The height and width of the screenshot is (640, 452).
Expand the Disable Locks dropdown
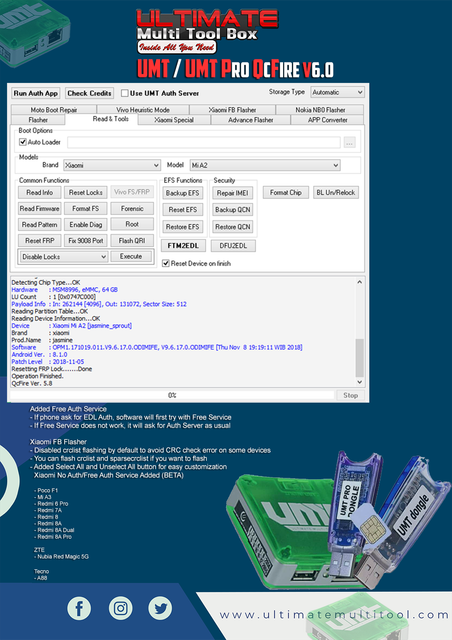click(x=64, y=257)
